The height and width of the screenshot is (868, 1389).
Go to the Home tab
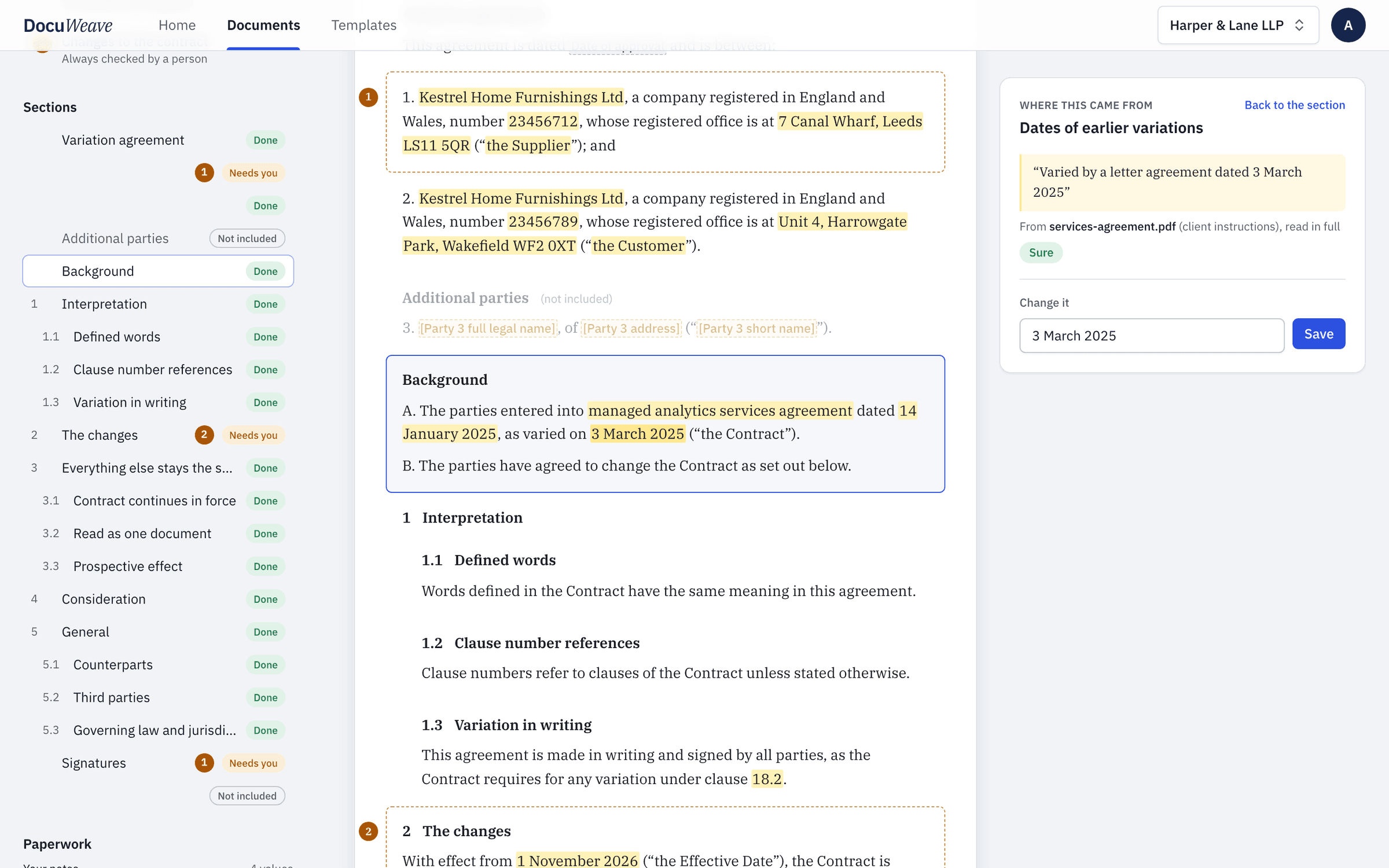(177, 25)
